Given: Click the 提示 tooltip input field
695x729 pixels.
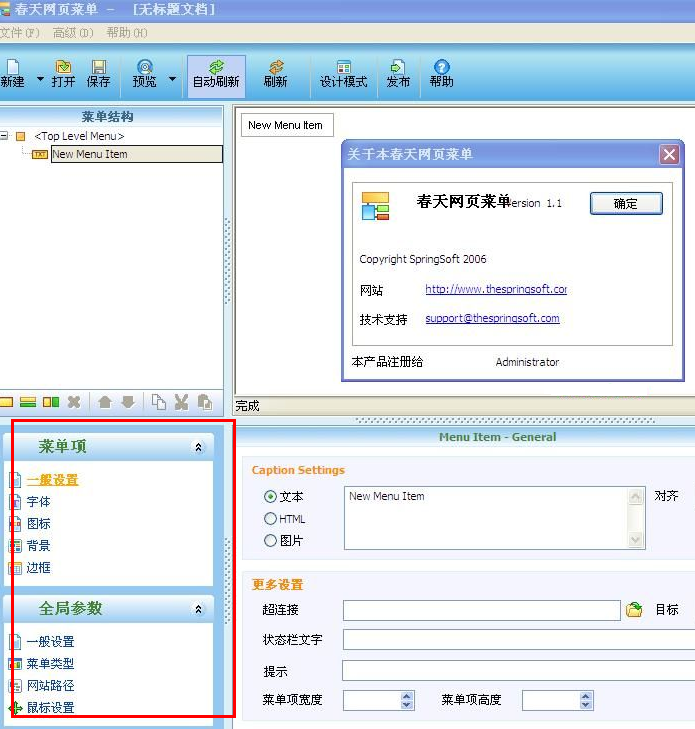Looking at the screenshot, I should coord(519,670).
